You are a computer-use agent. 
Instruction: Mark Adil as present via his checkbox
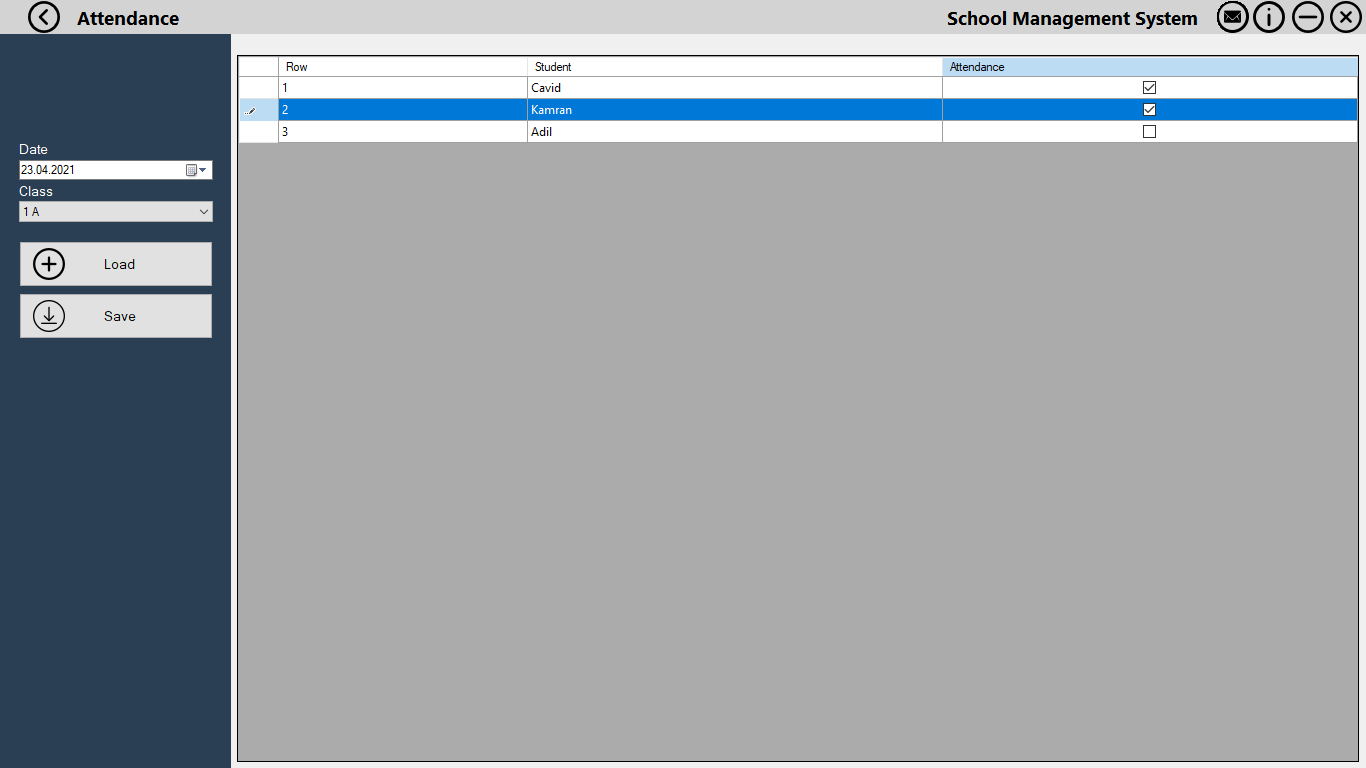tap(1149, 131)
